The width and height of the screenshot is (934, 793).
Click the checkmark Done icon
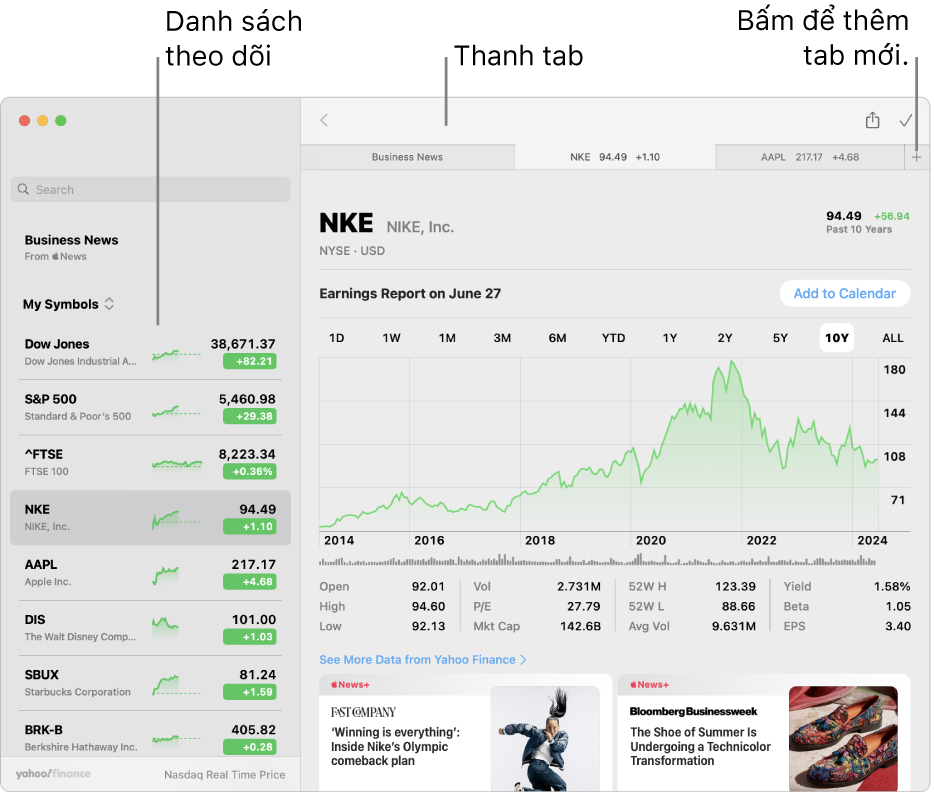coord(906,120)
